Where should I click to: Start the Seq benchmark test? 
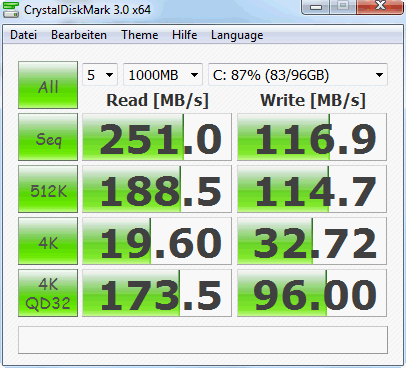point(48,137)
